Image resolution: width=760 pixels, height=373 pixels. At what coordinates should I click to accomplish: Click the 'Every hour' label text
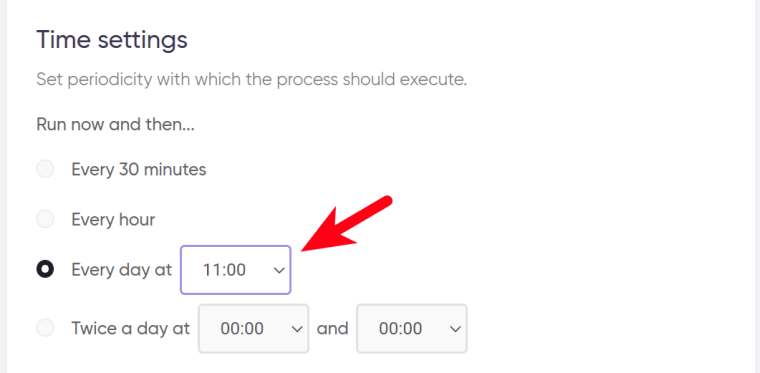coord(113,220)
